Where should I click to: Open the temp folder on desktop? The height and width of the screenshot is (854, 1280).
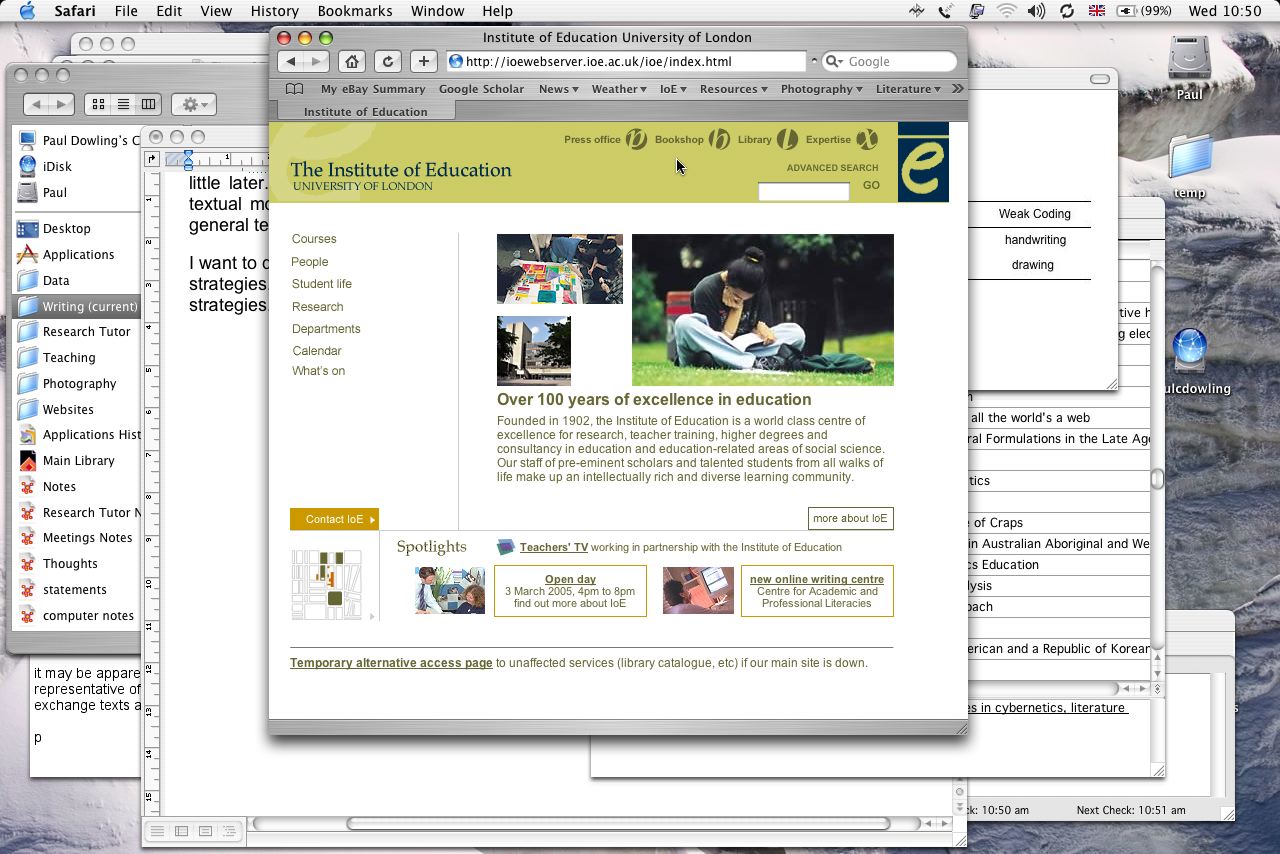1189,165
